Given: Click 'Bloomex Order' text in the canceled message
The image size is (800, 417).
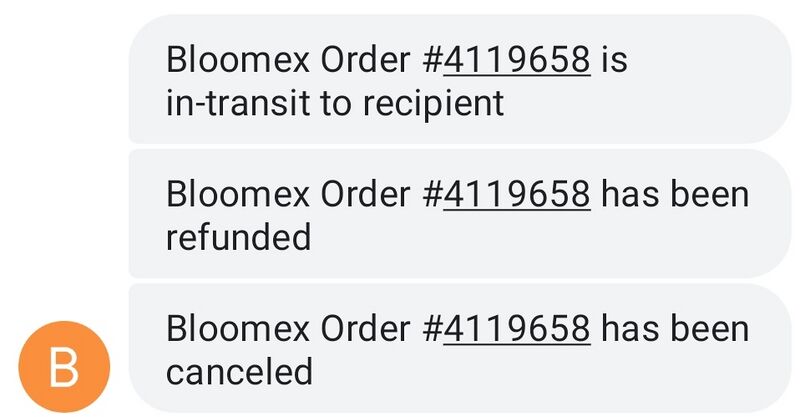Looking at the screenshot, I should tap(288, 328).
